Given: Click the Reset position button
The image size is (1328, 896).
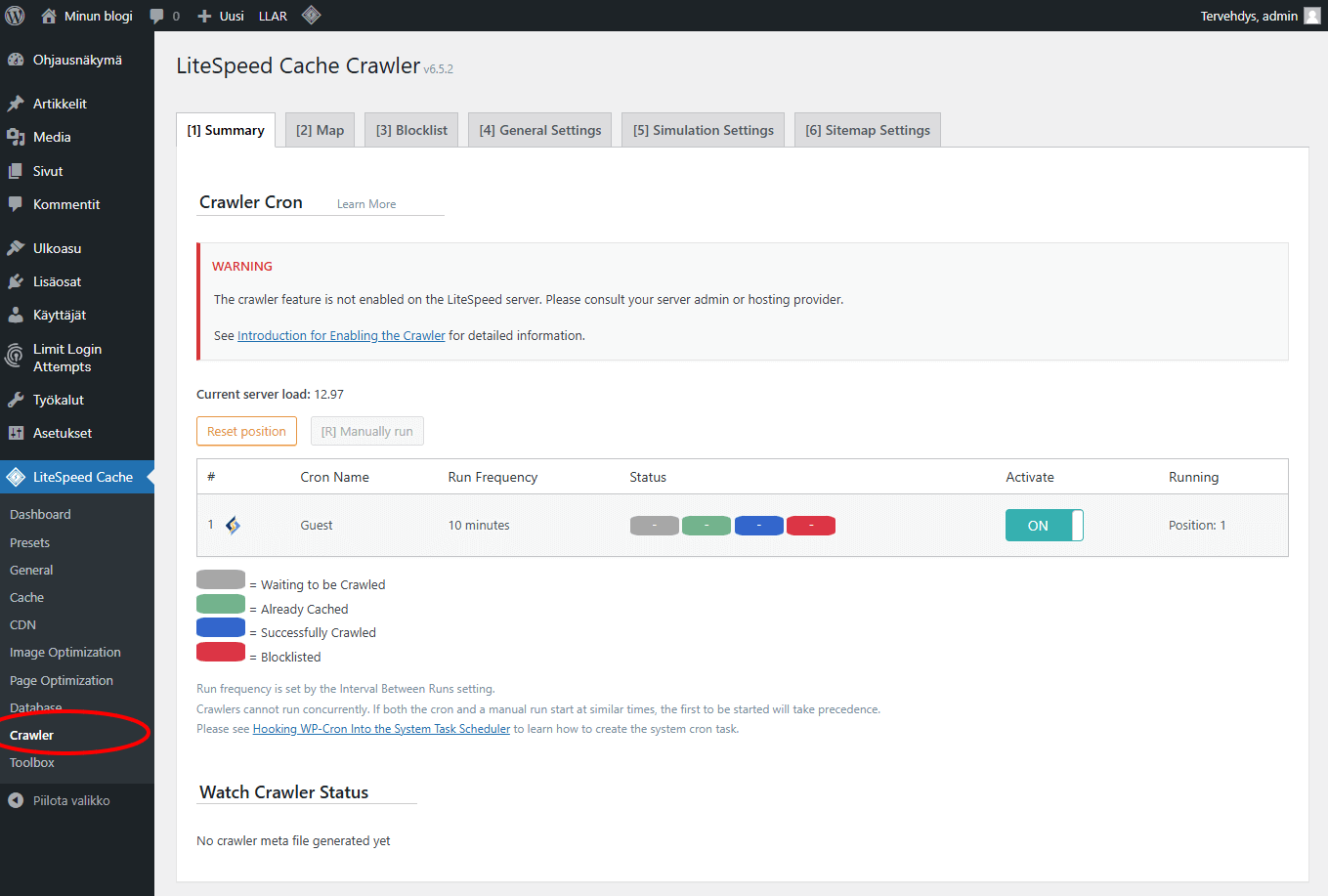Looking at the screenshot, I should coord(246,431).
